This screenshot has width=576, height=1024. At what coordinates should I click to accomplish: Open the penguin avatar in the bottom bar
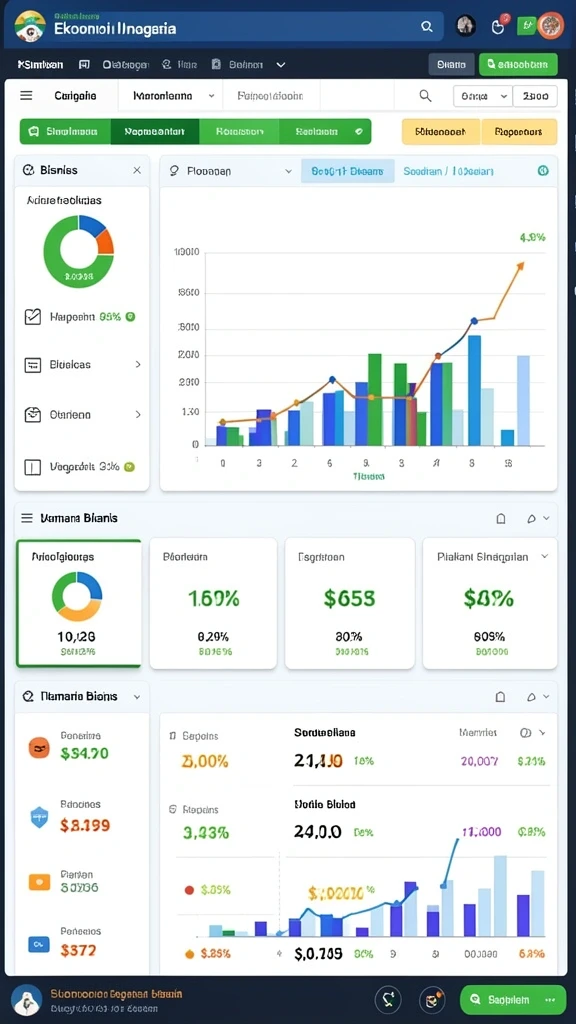pos(27,1000)
